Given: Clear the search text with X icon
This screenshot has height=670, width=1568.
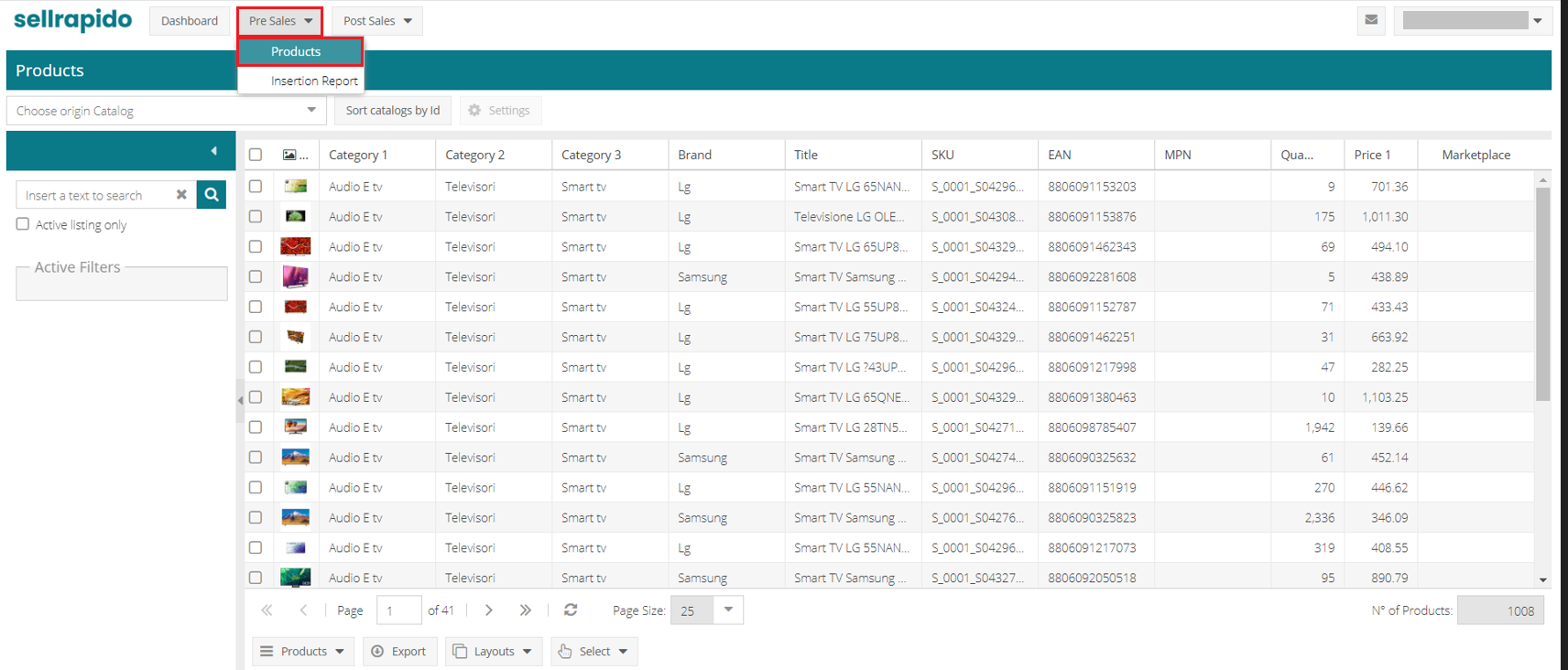Looking at the screenshot, I should click(181, 195).
